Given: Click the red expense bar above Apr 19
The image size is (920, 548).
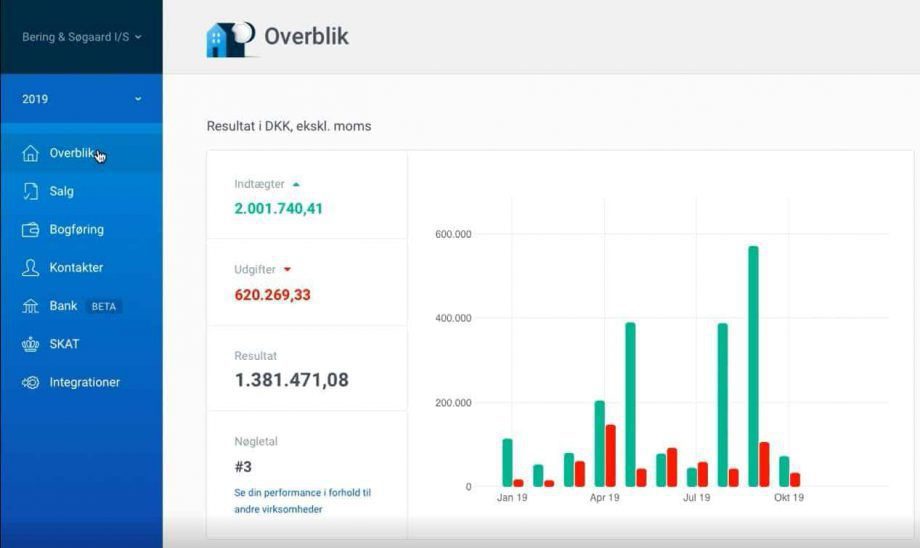Looking at the screenshot, I should pyautogui.click(x=611, y=455).
